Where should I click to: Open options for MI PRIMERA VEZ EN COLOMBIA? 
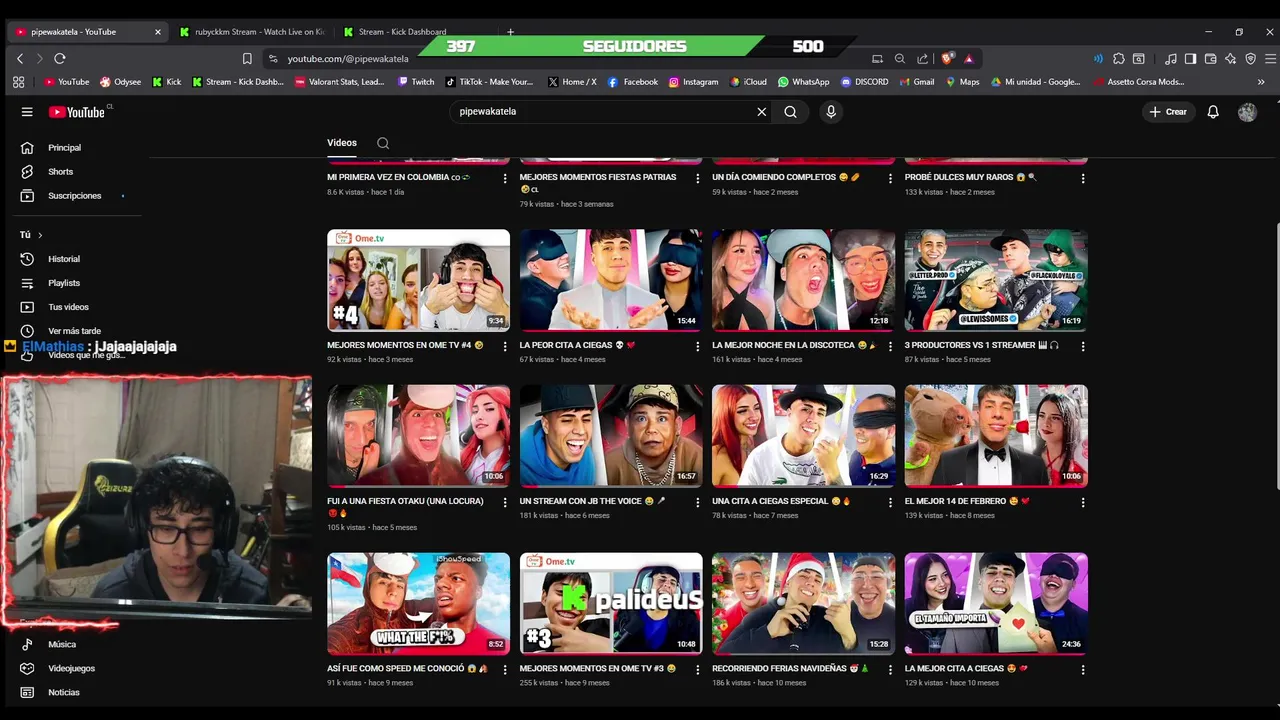point(505,179)
